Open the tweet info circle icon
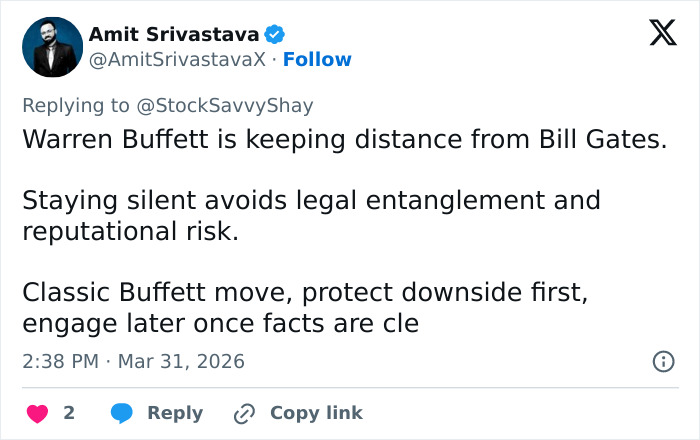 [663, 362]
